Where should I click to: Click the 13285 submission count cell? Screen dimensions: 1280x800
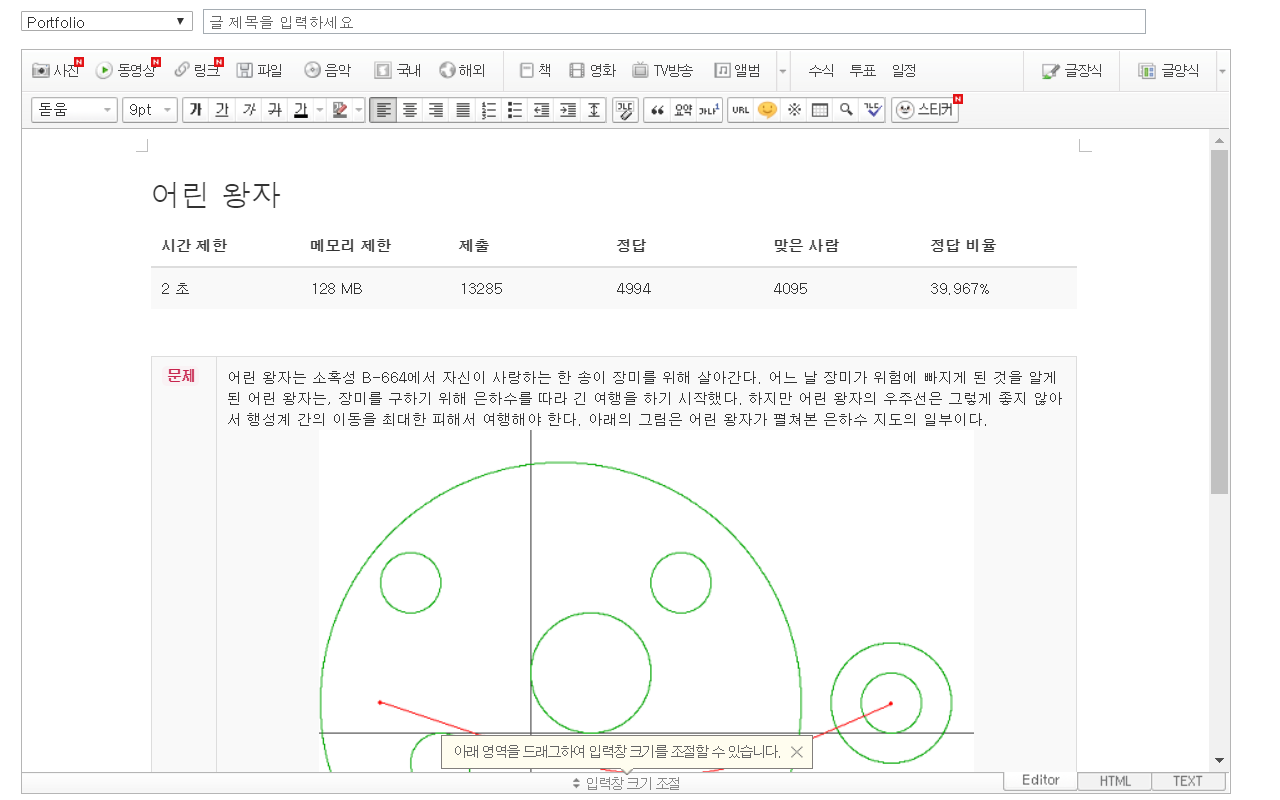click(x=481, y=289)
